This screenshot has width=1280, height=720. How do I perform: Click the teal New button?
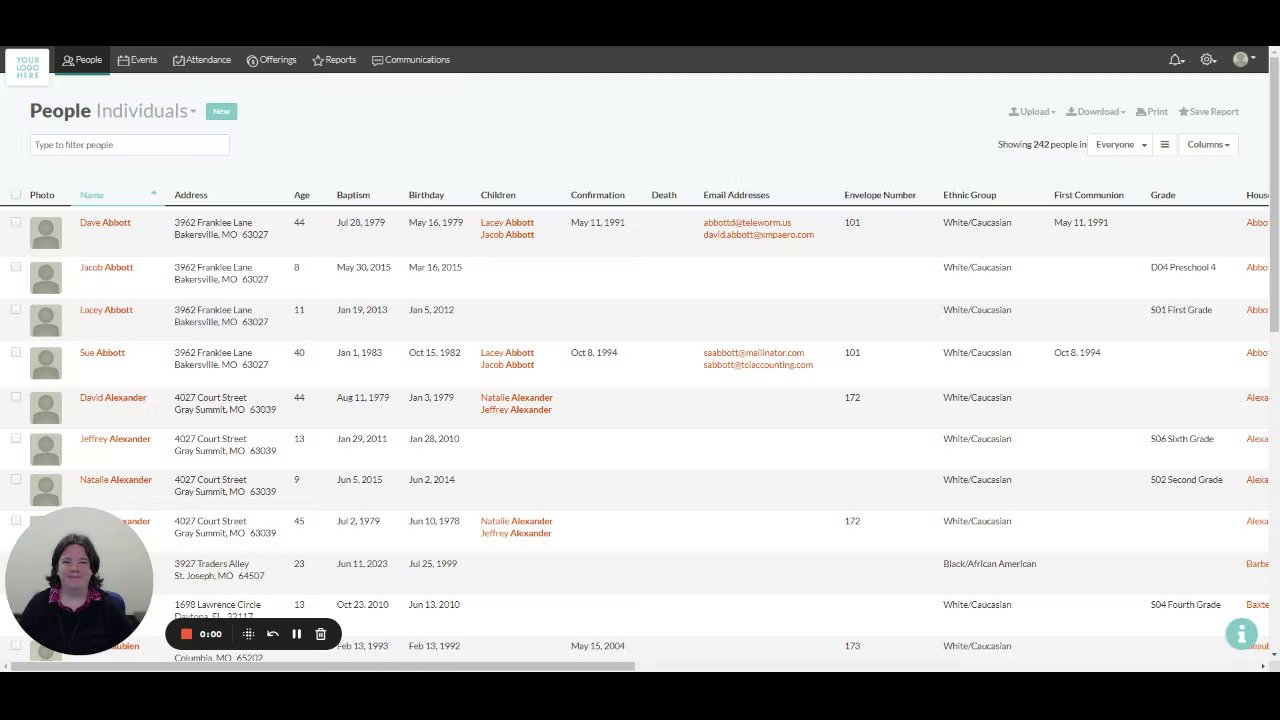[x=221, y=111]
